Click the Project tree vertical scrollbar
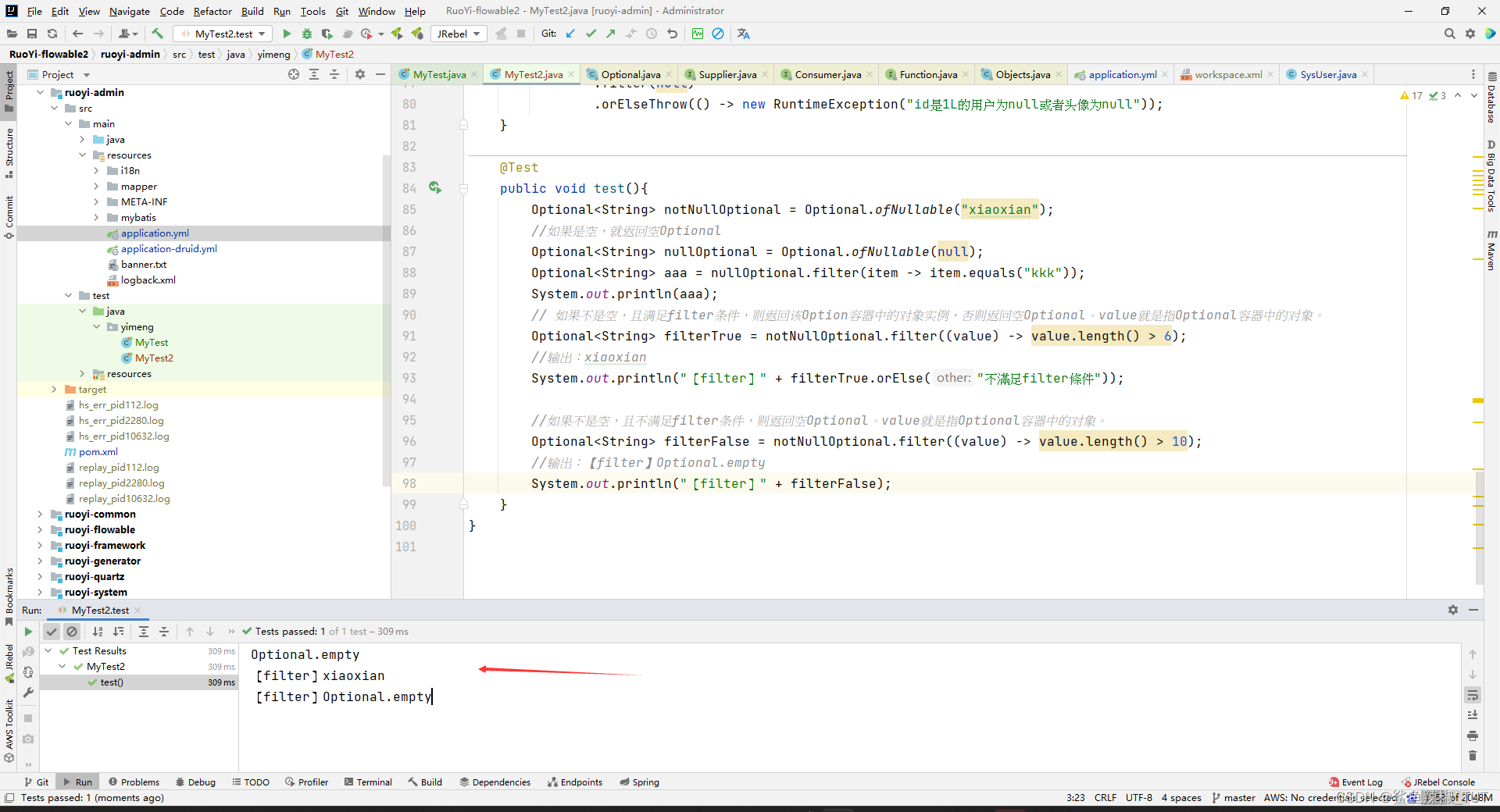 [386, 320]
